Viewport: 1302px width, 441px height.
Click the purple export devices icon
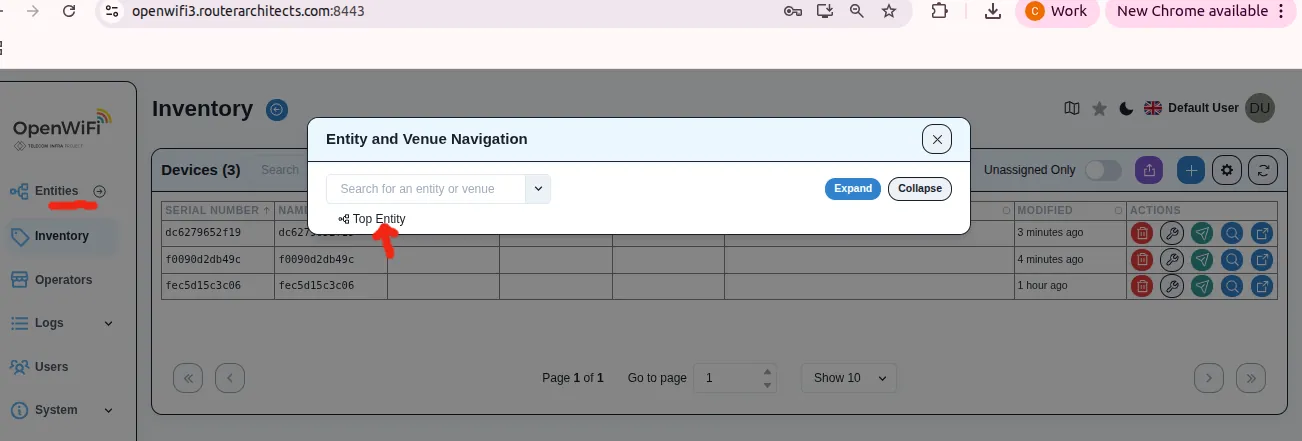pyautogui.click(x=1149, y=170)
